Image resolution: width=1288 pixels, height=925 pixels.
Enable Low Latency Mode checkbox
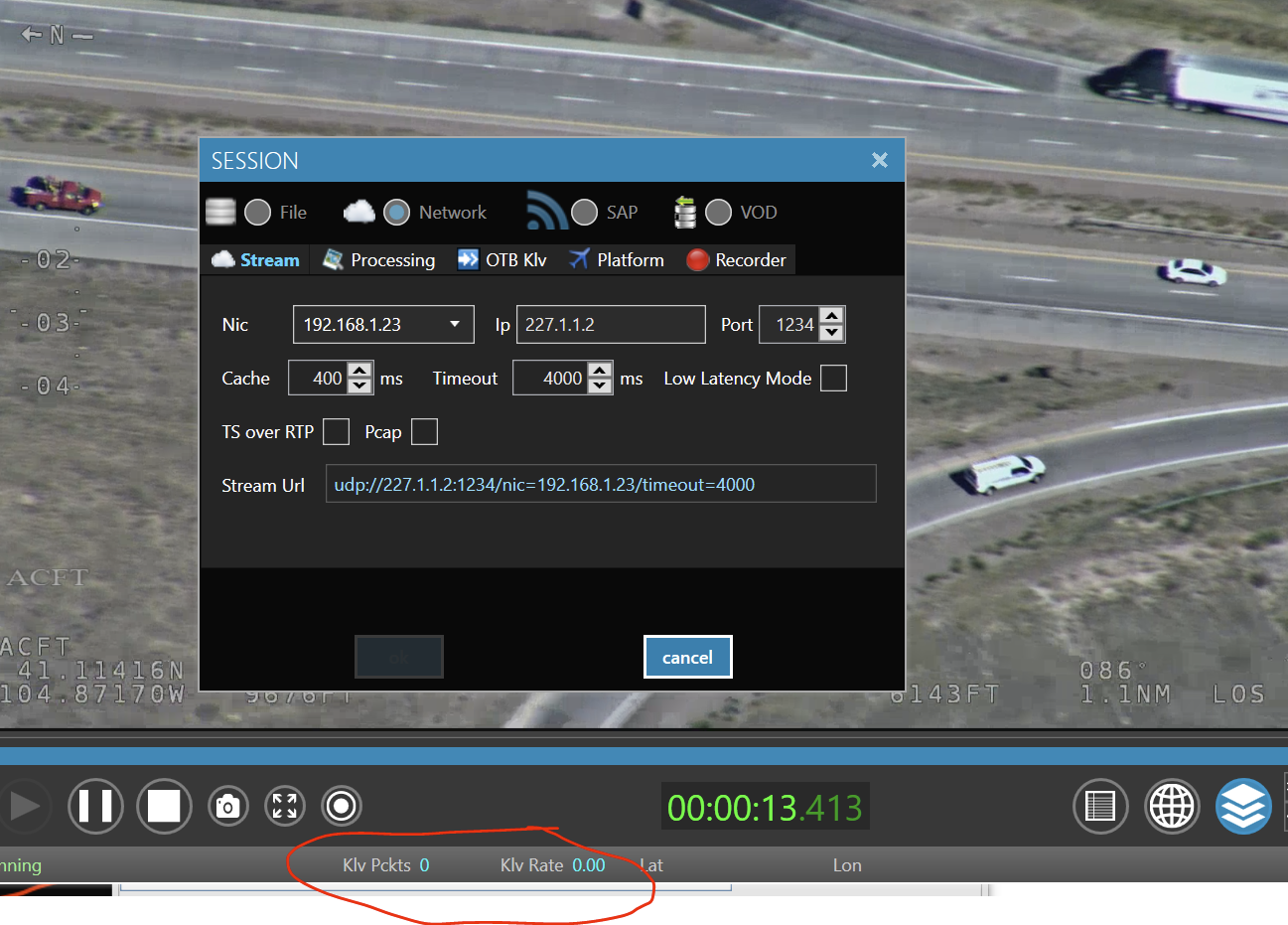point(833,379)
